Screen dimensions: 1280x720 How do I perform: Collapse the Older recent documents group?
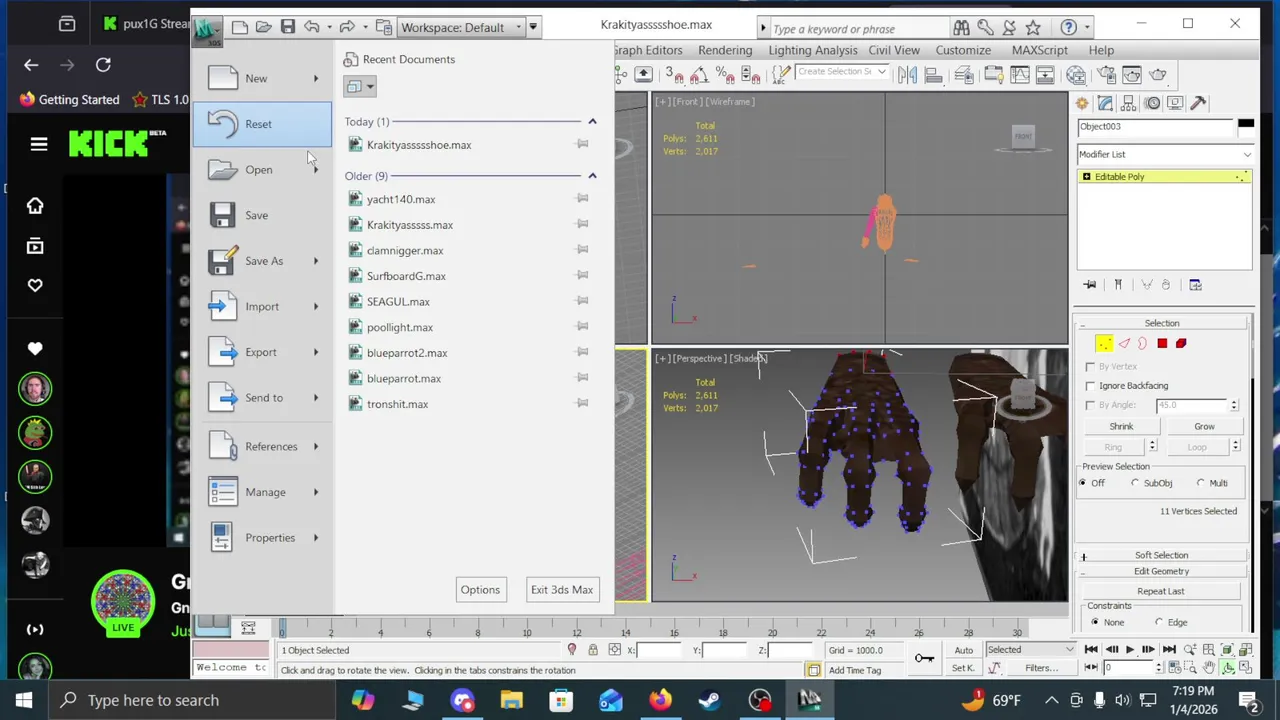pyautogui.click(x=592, y=176)
